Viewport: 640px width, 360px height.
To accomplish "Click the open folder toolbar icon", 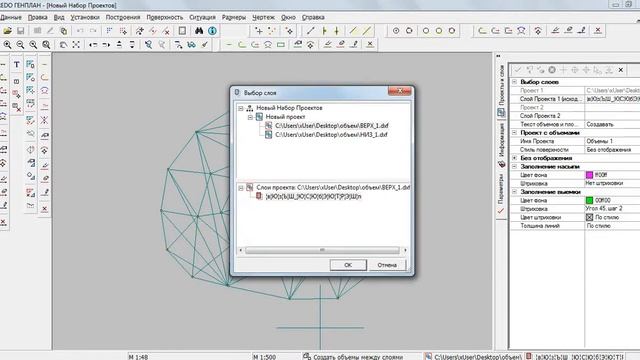I will [7, 31].
